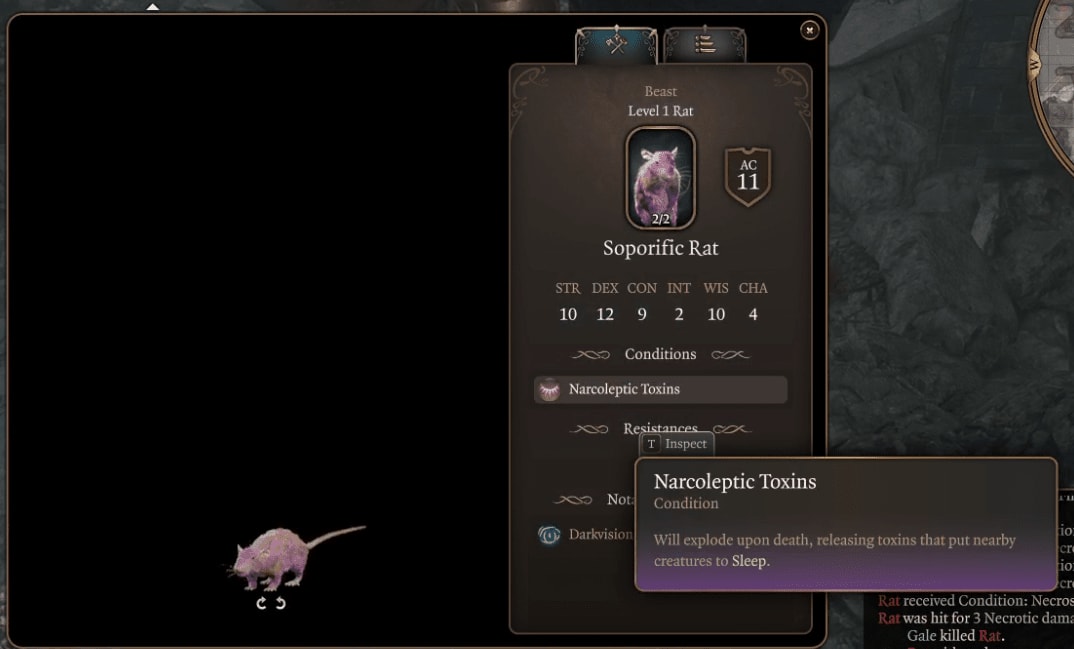The image size is (1074, 649).
Task: Click the Conditions section header
Action: tap(660, 354)
